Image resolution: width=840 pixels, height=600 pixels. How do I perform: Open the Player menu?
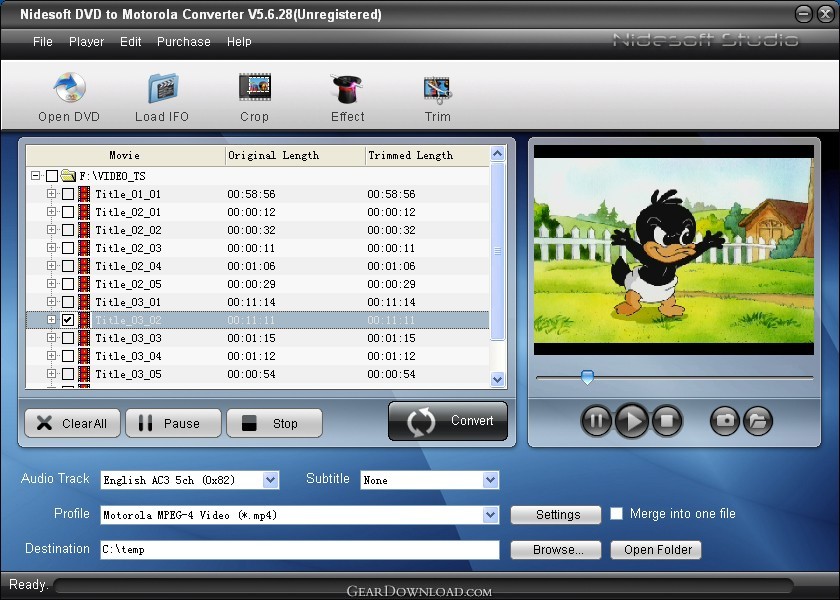point(86,42)
